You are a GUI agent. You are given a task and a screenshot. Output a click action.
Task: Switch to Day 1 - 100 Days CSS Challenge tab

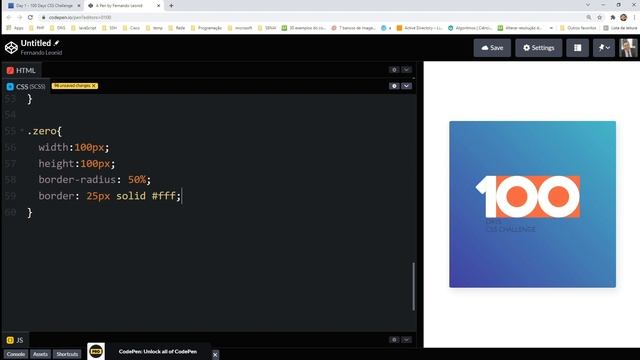(44, 6)
